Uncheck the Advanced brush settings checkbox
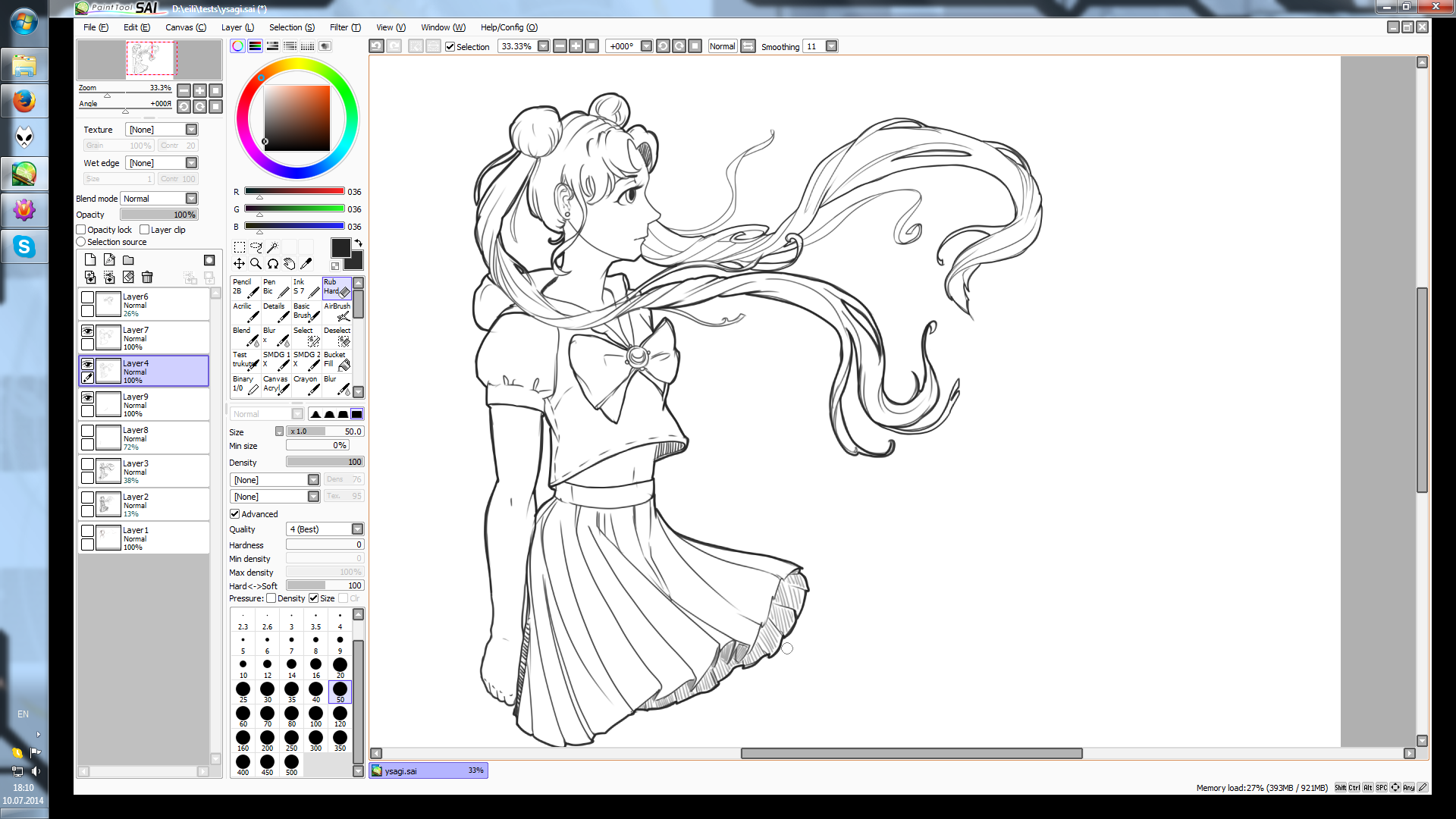 tap(235, 514)
